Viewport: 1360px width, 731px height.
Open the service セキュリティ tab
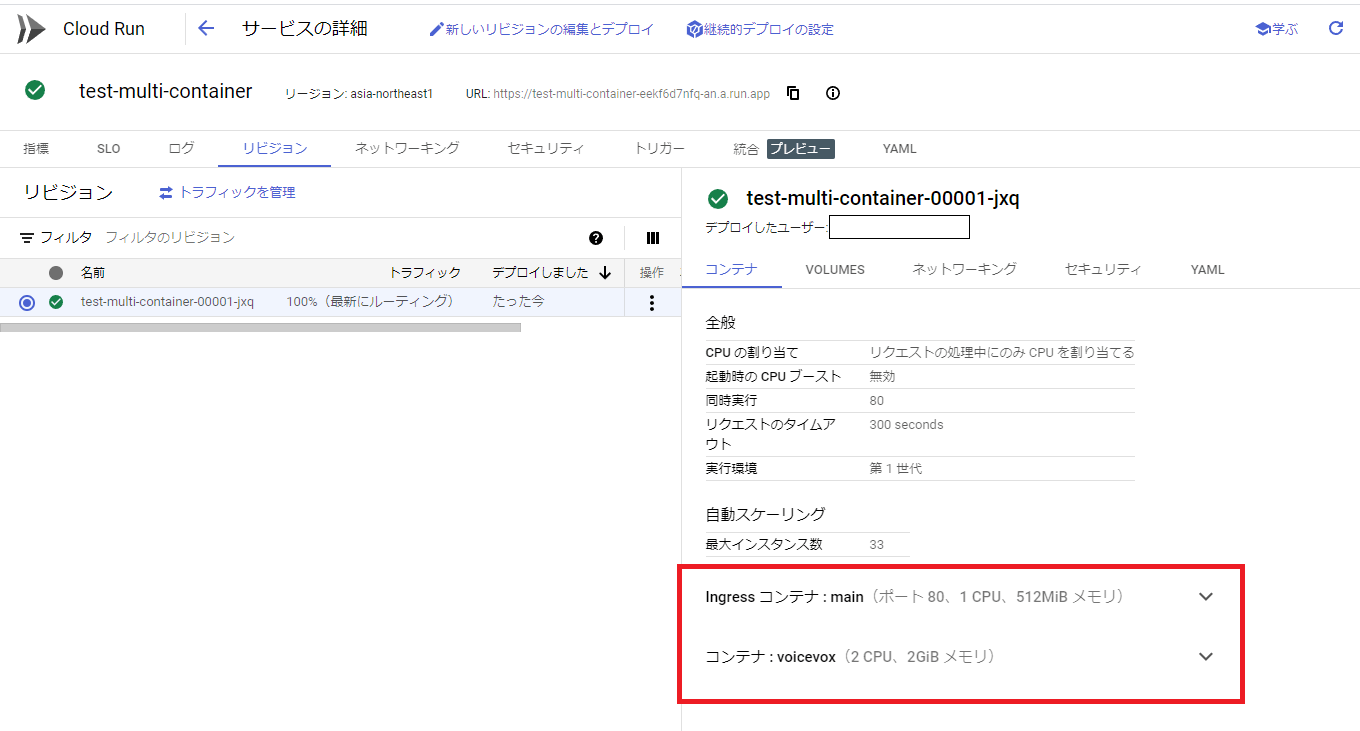546,148
